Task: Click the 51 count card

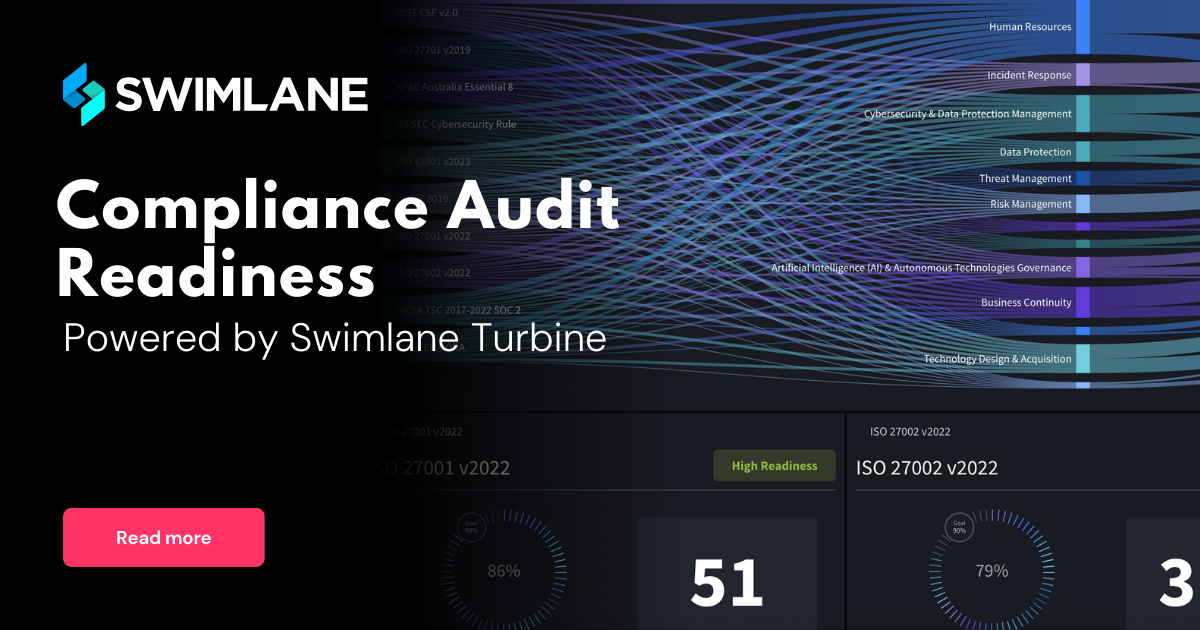Action: pyautogui.click(x=727, y=574)
